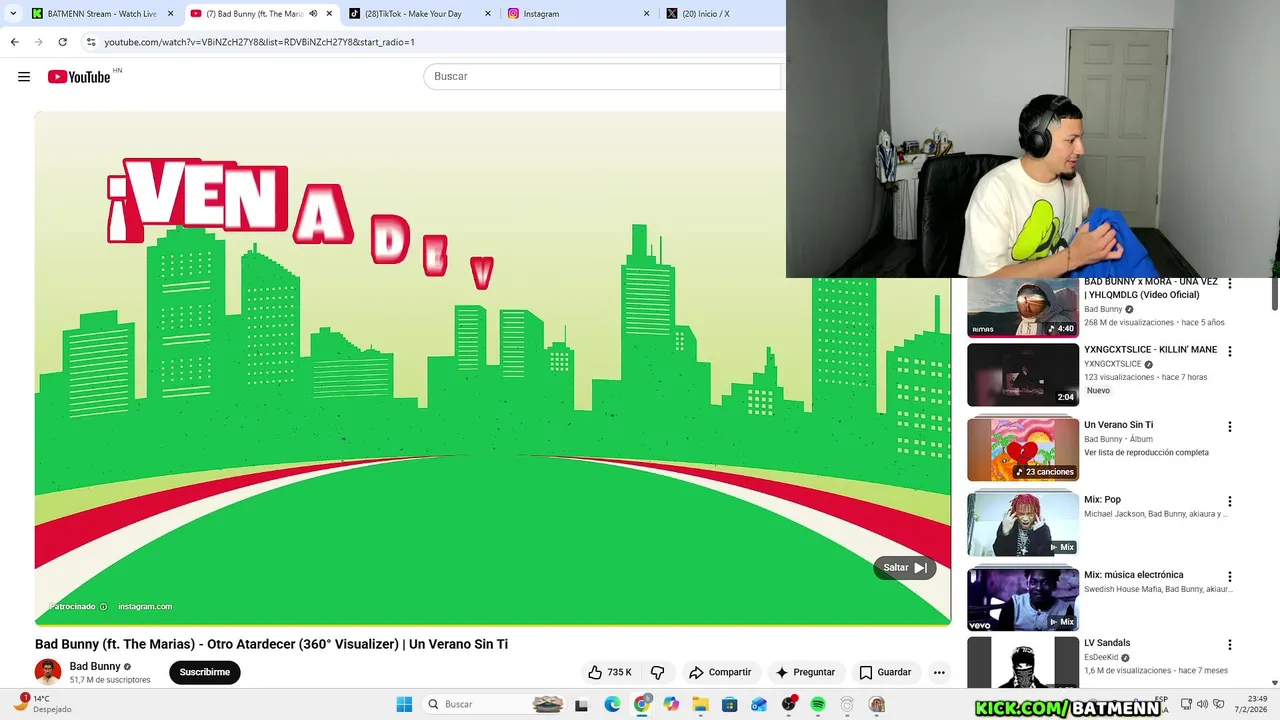Share the video via Compartir
This screenshot has width=1280, height=720.
(x=720, y=672)
